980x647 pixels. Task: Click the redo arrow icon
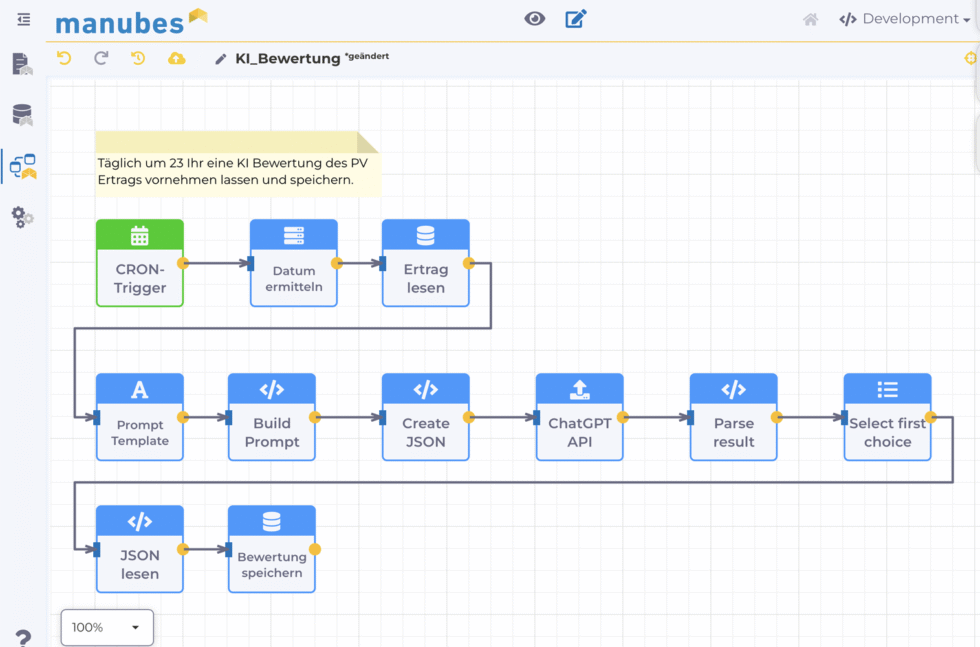click(101, 58)
